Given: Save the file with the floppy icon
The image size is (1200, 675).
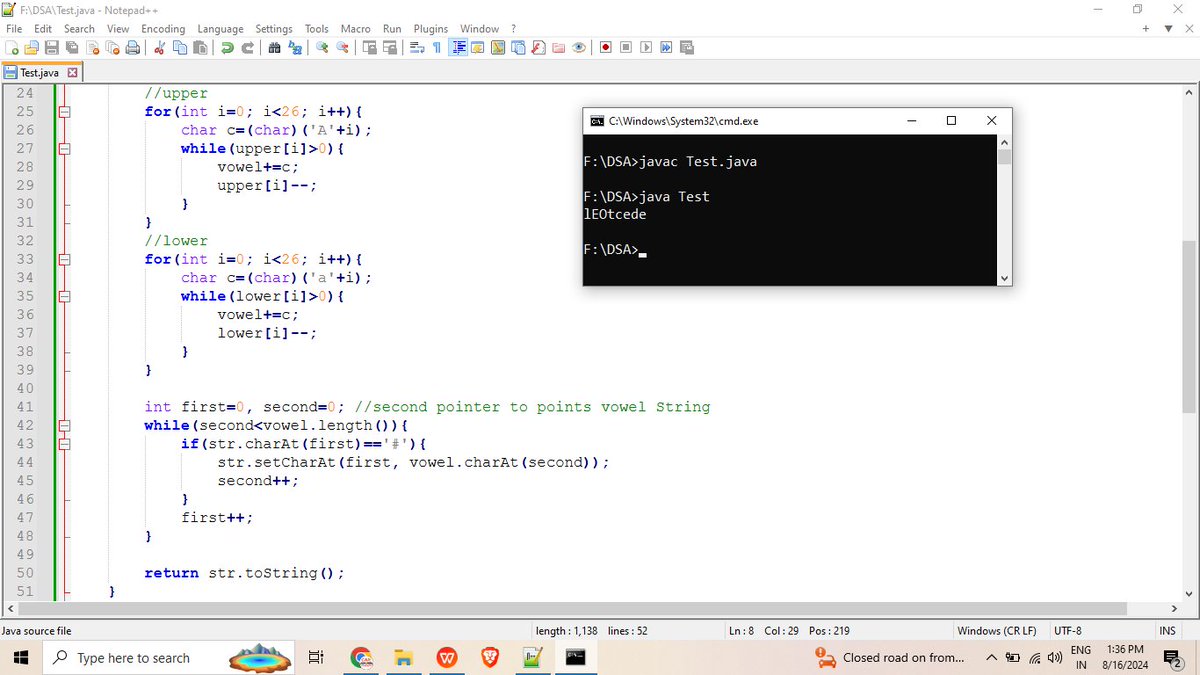Looking at the screenshot, I should (53, 47).
